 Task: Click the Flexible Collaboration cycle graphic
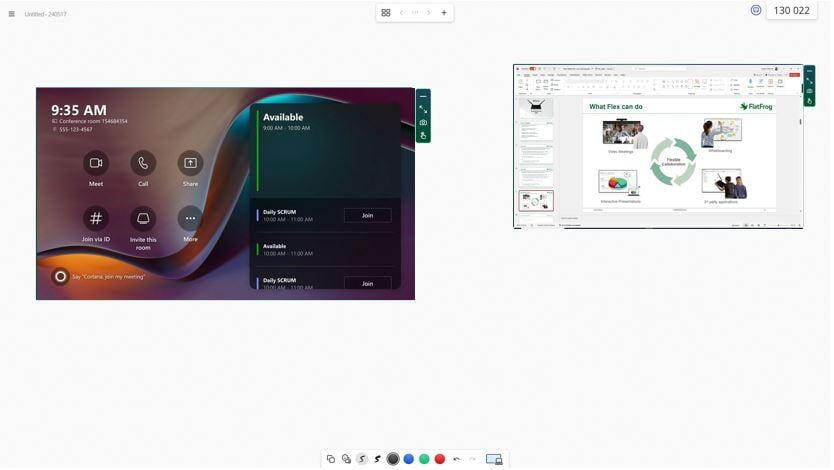(673, 161)
